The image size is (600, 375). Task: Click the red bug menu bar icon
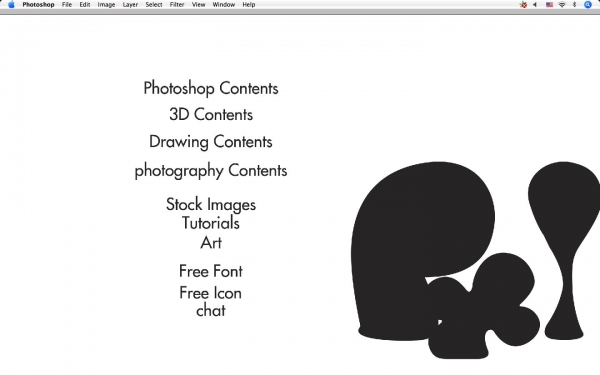523,5
